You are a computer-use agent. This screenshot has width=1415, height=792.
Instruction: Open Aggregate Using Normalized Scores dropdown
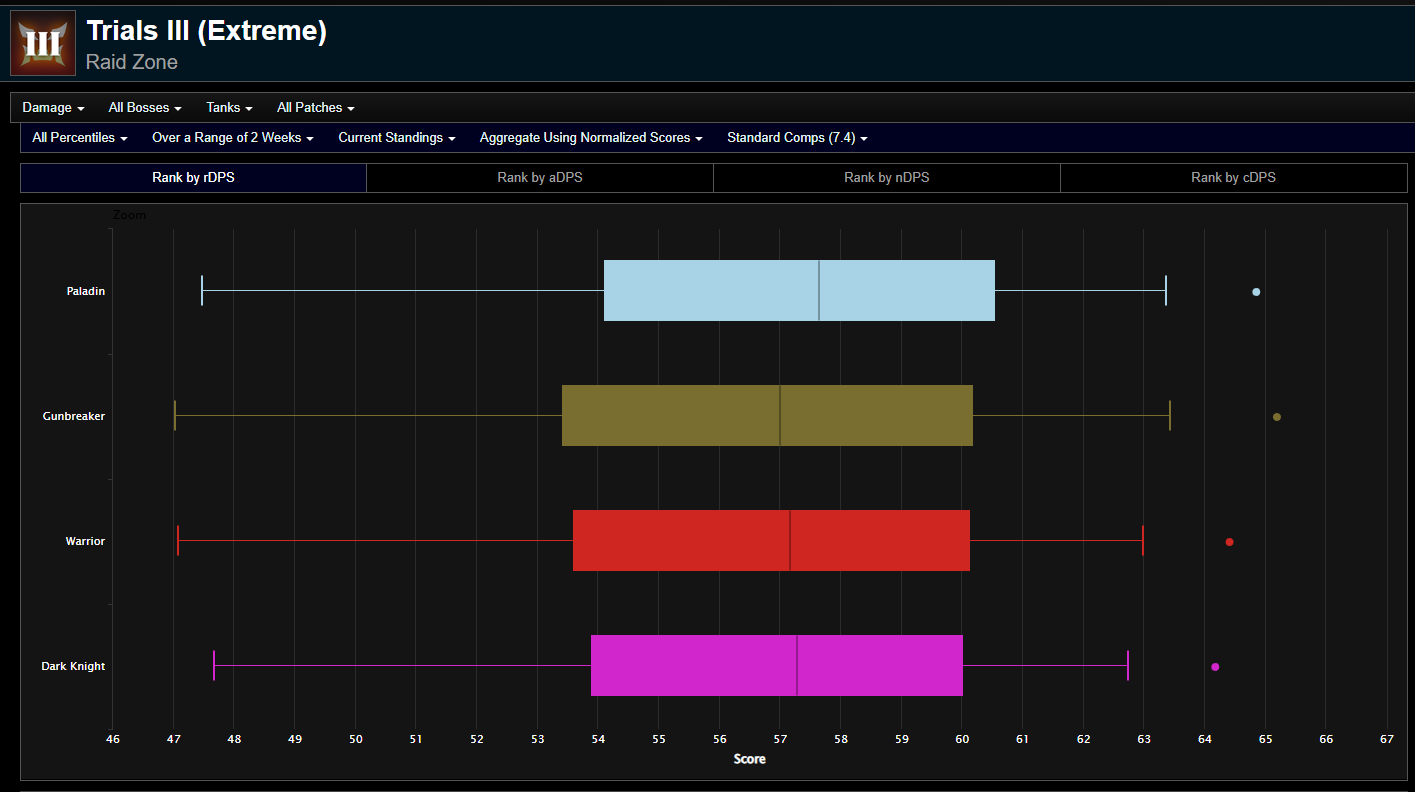coord(591,138)
